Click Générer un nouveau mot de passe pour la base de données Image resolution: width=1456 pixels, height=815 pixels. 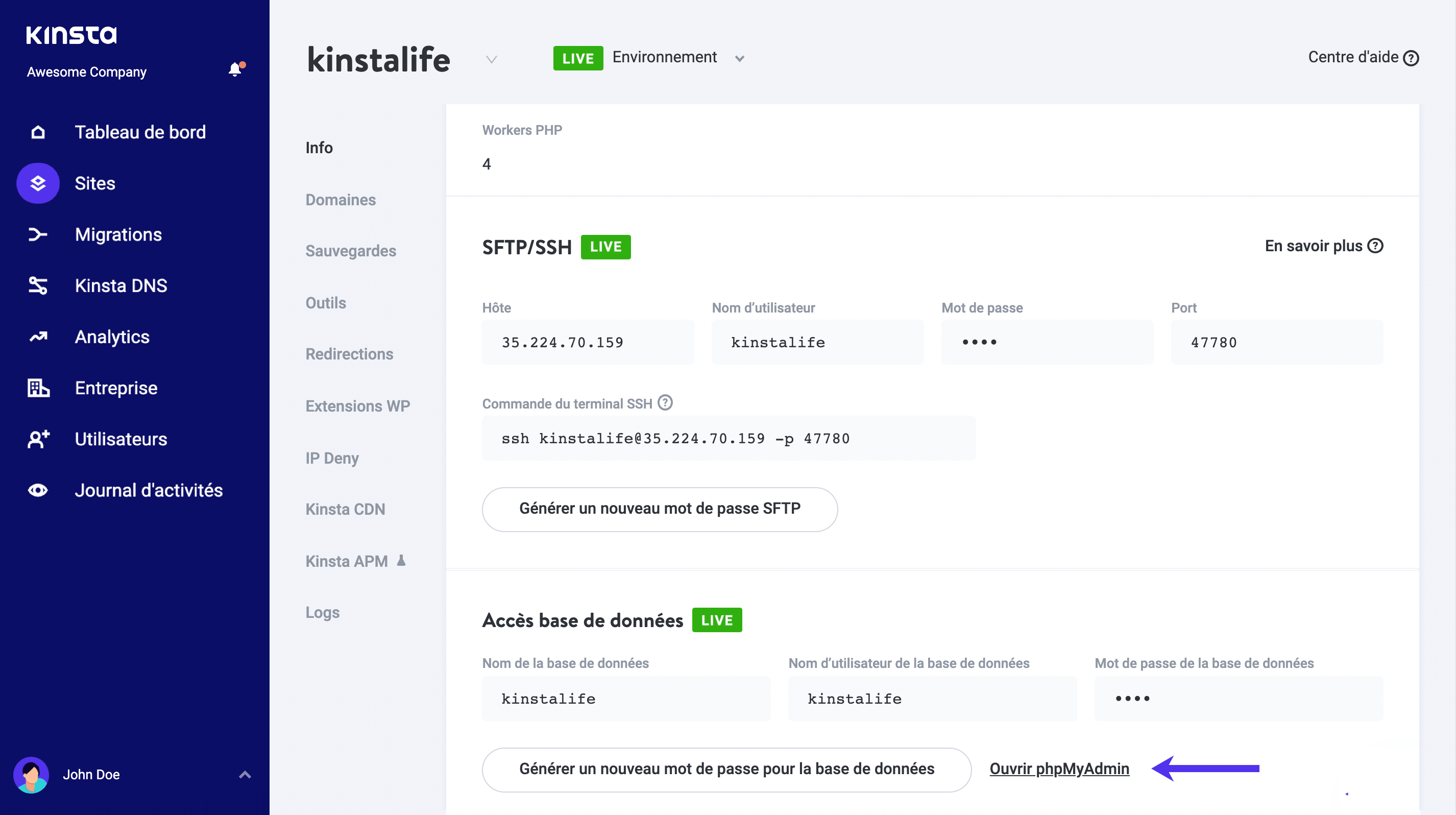pyautogui.click(x=726, y=770)
